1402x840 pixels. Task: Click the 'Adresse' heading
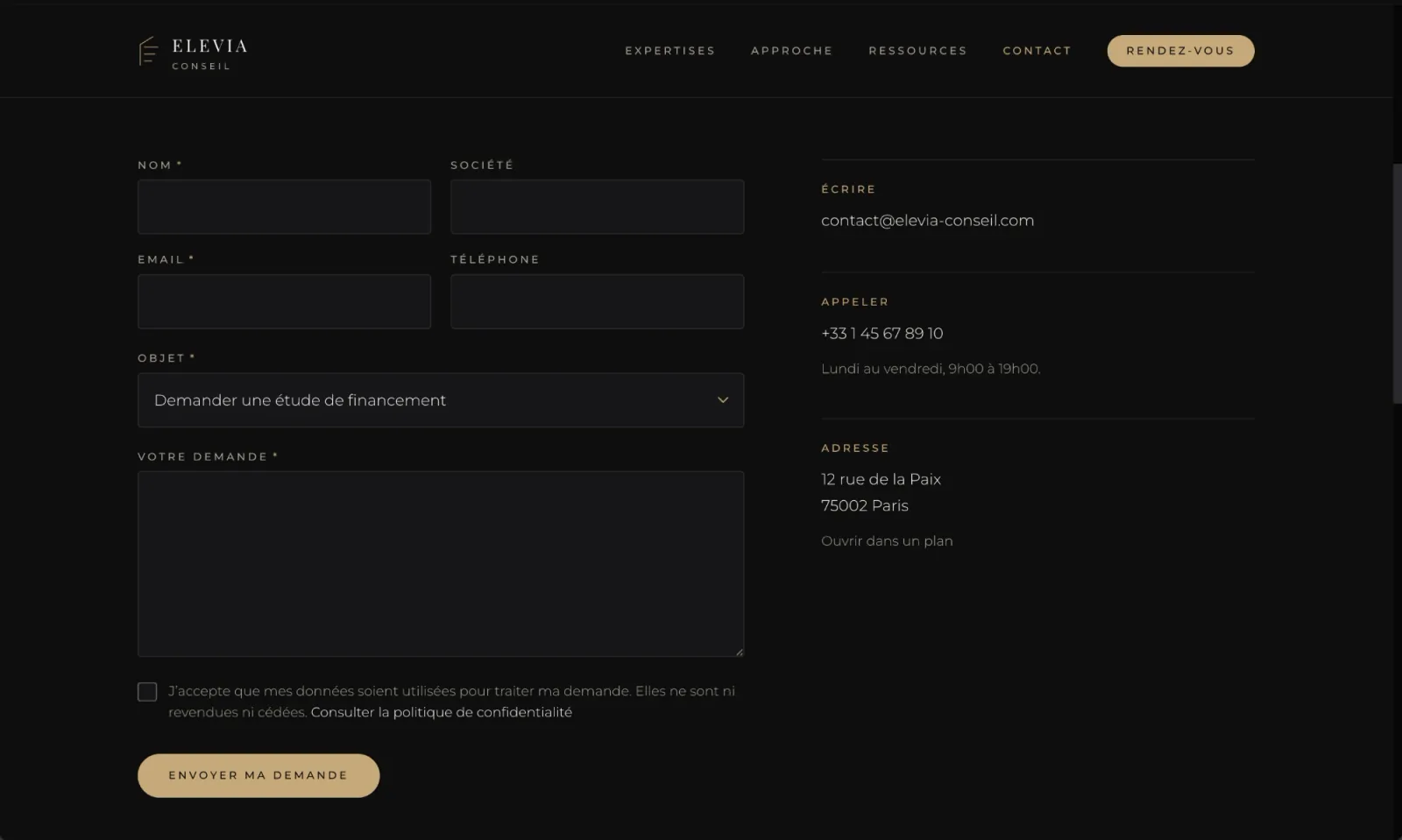tap(855, 448)
